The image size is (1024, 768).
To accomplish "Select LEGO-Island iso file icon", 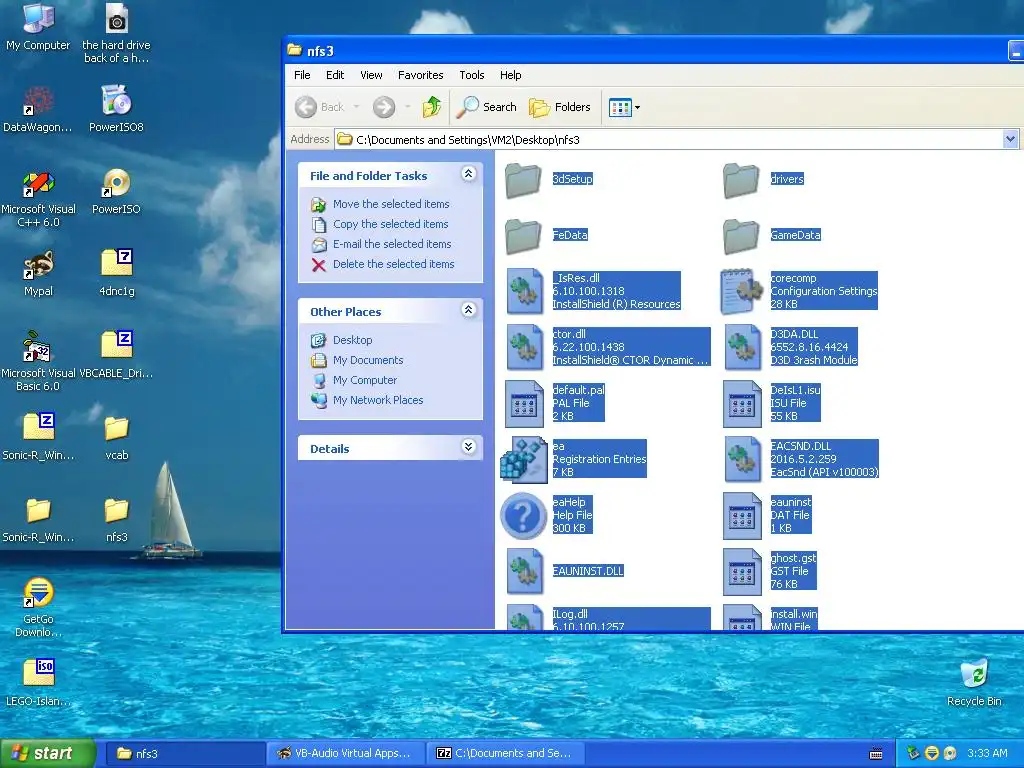I will (38, 682).
